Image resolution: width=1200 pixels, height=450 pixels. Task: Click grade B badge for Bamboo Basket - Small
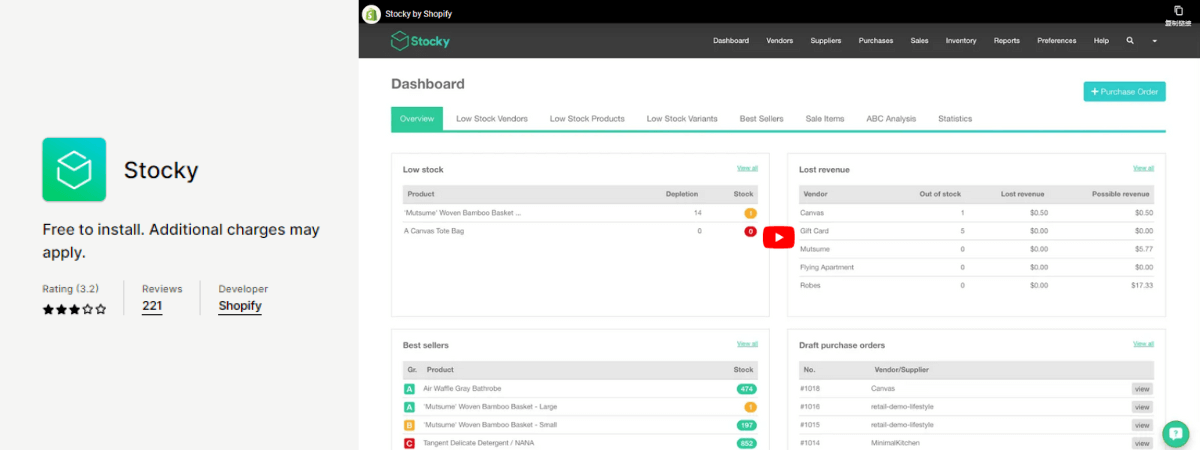(x=409, y=425)
